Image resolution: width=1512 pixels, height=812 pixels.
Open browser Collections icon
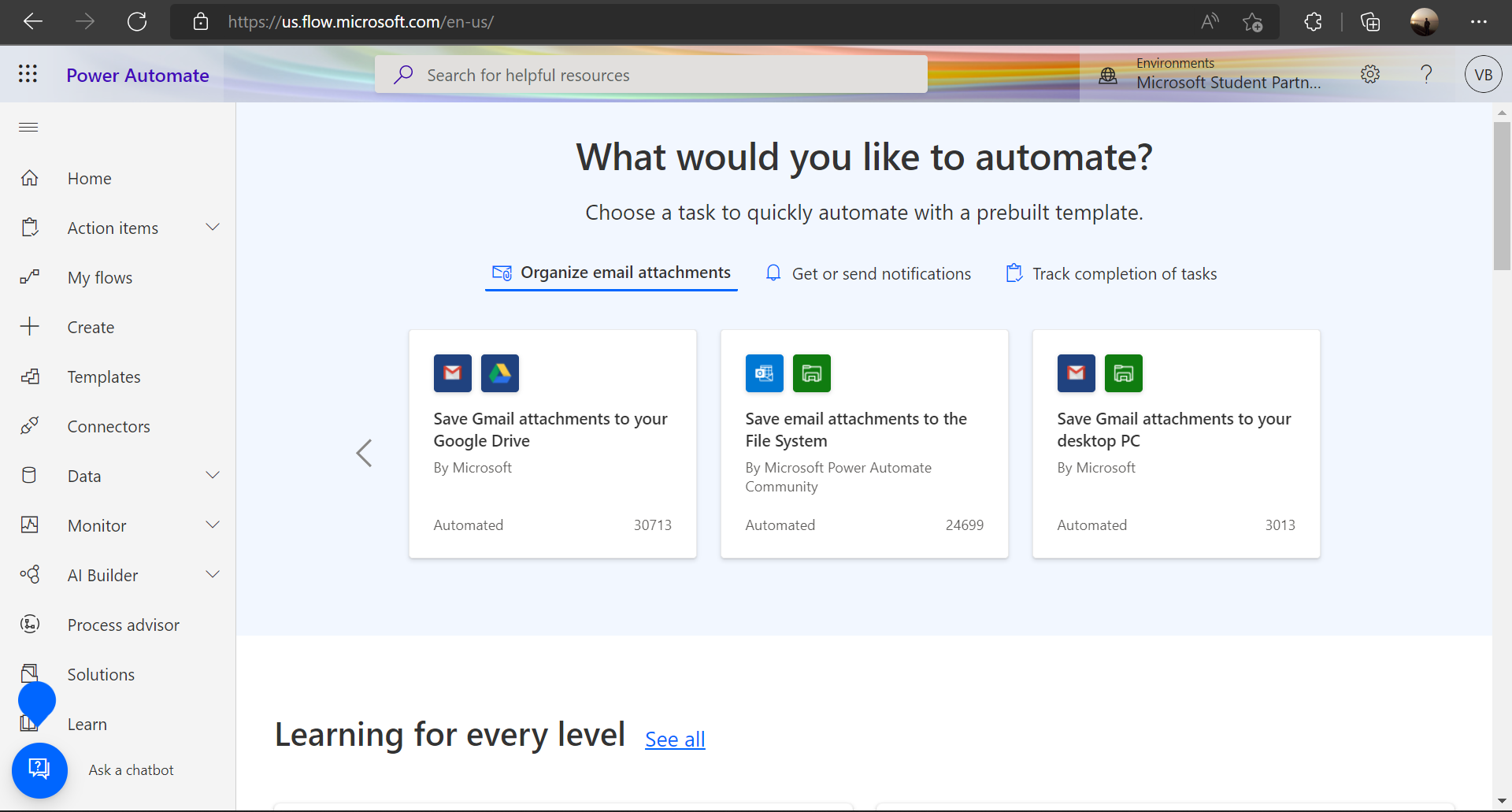tap(1370, 22)
